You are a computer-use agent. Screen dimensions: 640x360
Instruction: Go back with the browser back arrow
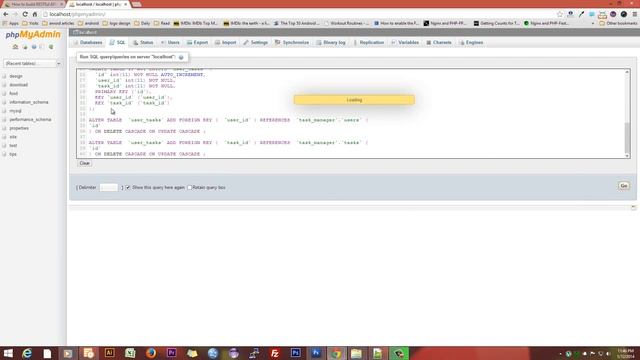coord(6,14)
